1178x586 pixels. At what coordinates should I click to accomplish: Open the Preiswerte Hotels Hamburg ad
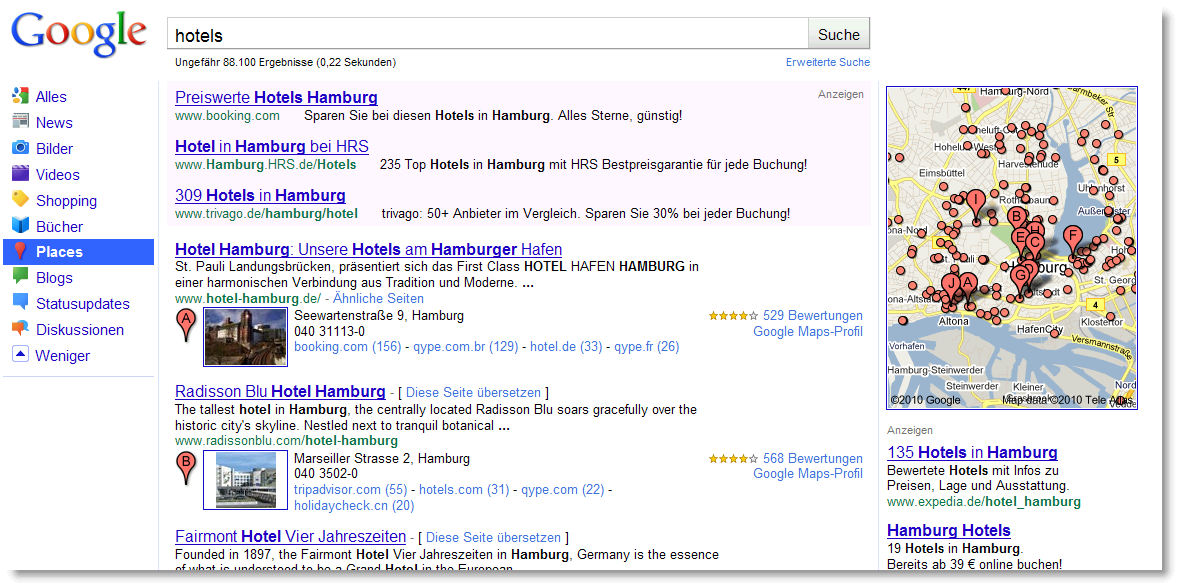276,97
